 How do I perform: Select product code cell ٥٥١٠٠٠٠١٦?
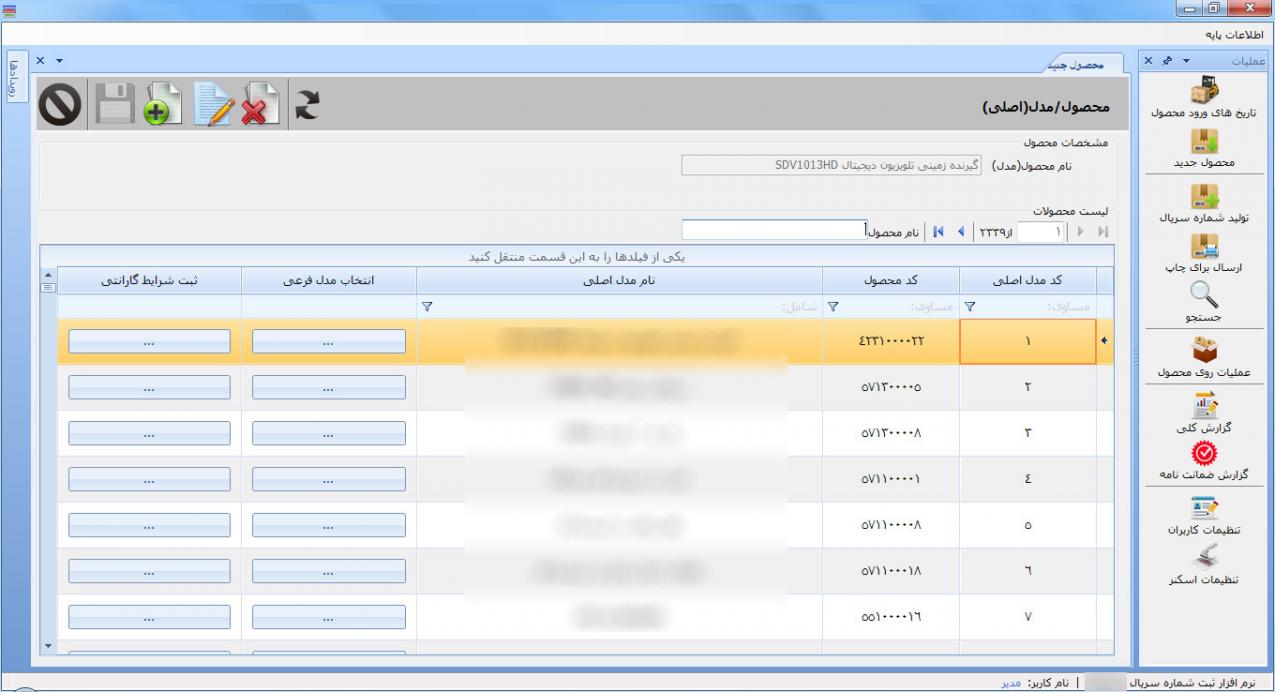(890, 618)
